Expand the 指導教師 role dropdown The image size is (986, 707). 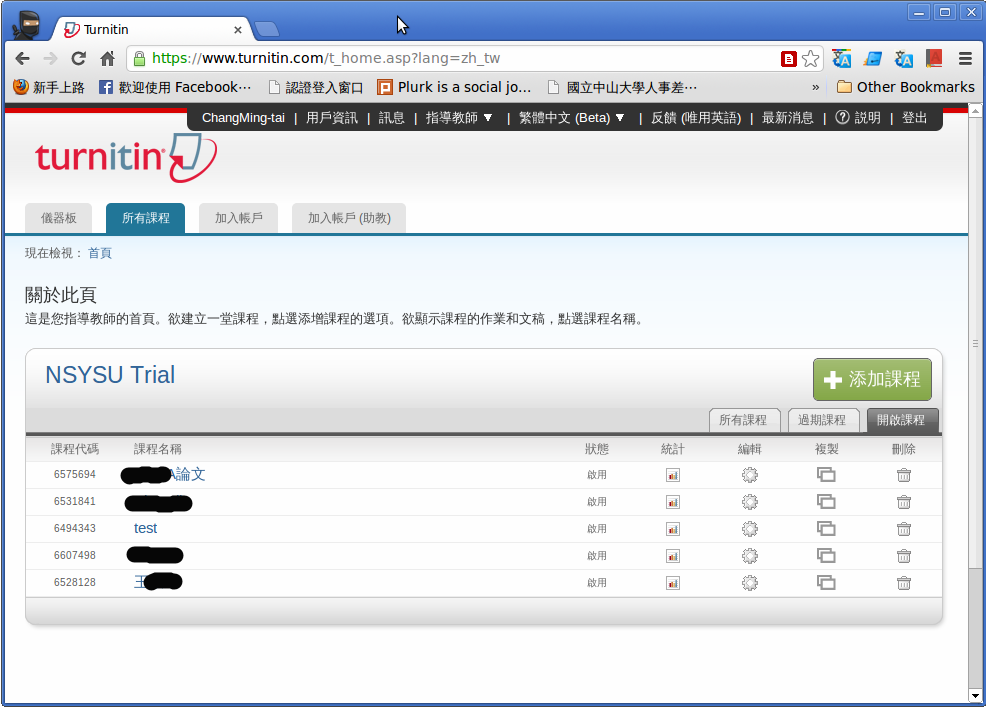tap(459, 118)
